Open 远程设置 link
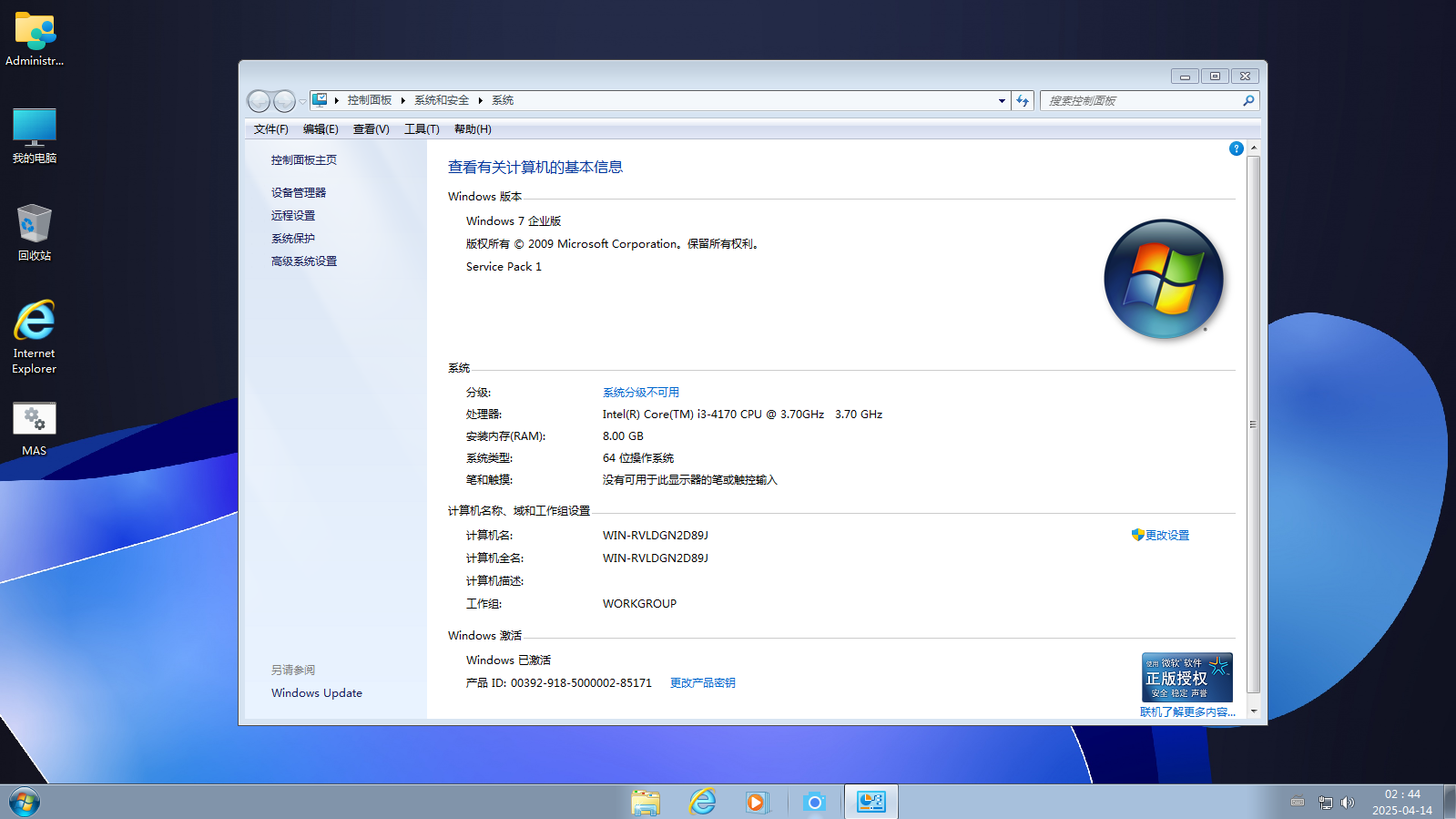Image resolution: width=1456 pixels, height=819 pixels. click(x=293, y=216)
